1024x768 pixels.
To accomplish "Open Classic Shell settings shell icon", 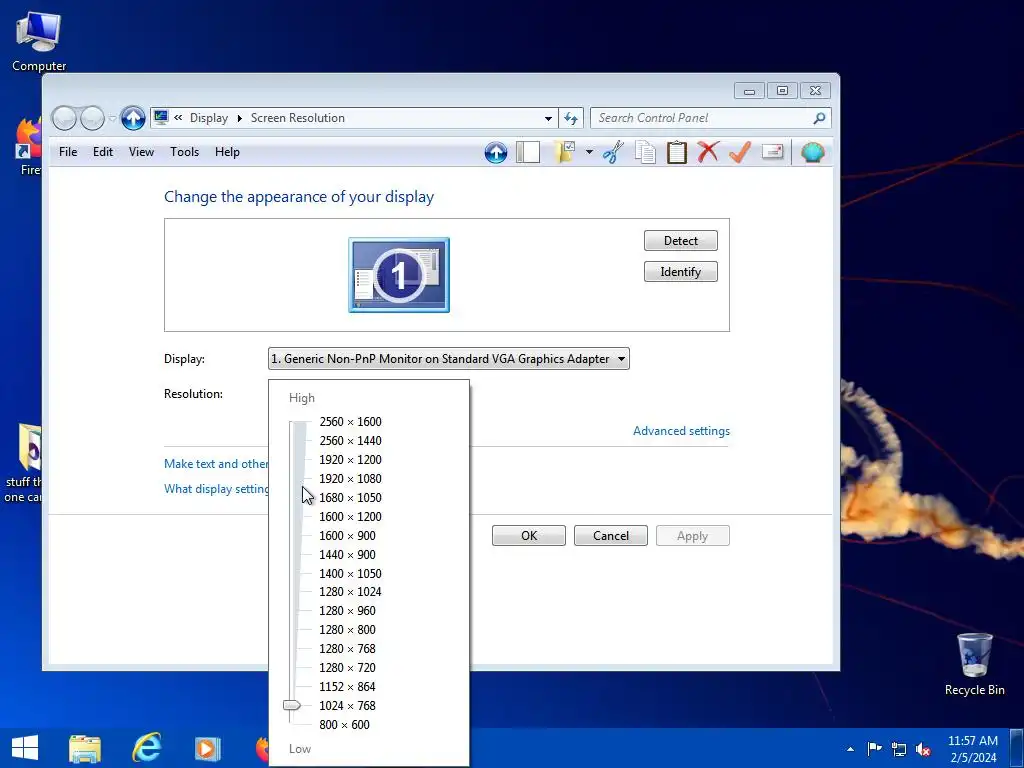I will click(813, 152).
